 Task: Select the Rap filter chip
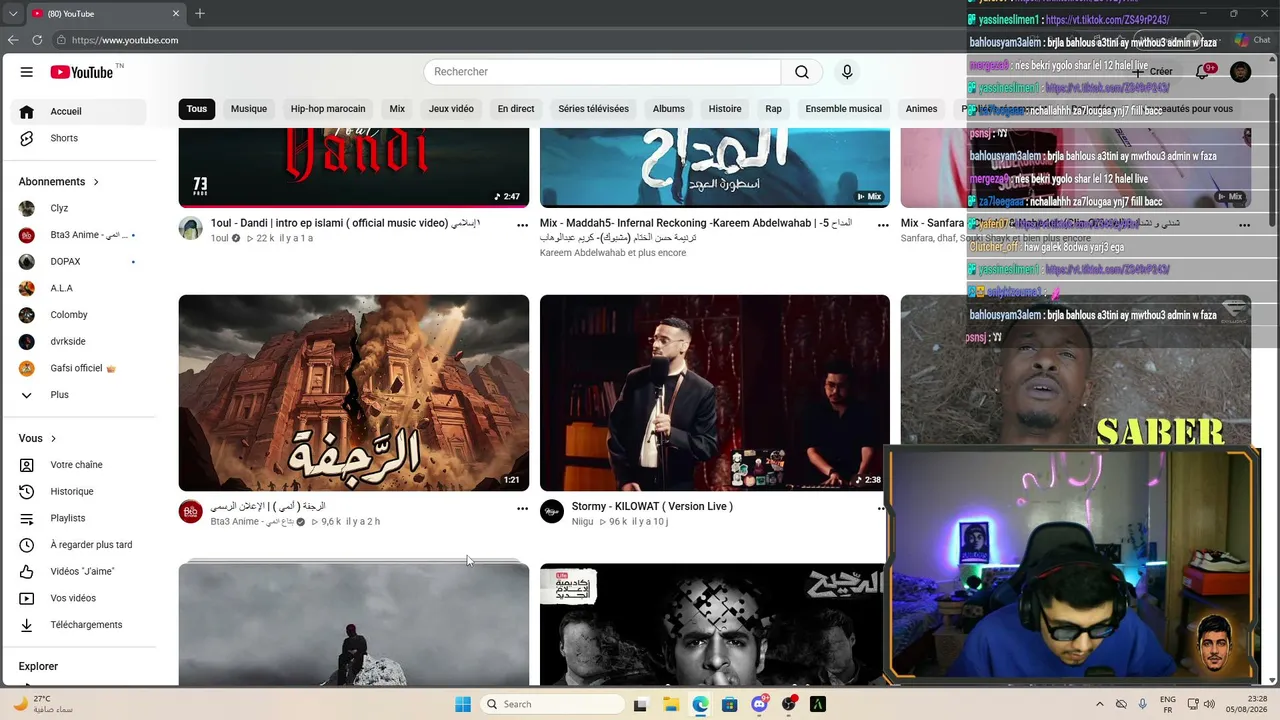(773, 109)
